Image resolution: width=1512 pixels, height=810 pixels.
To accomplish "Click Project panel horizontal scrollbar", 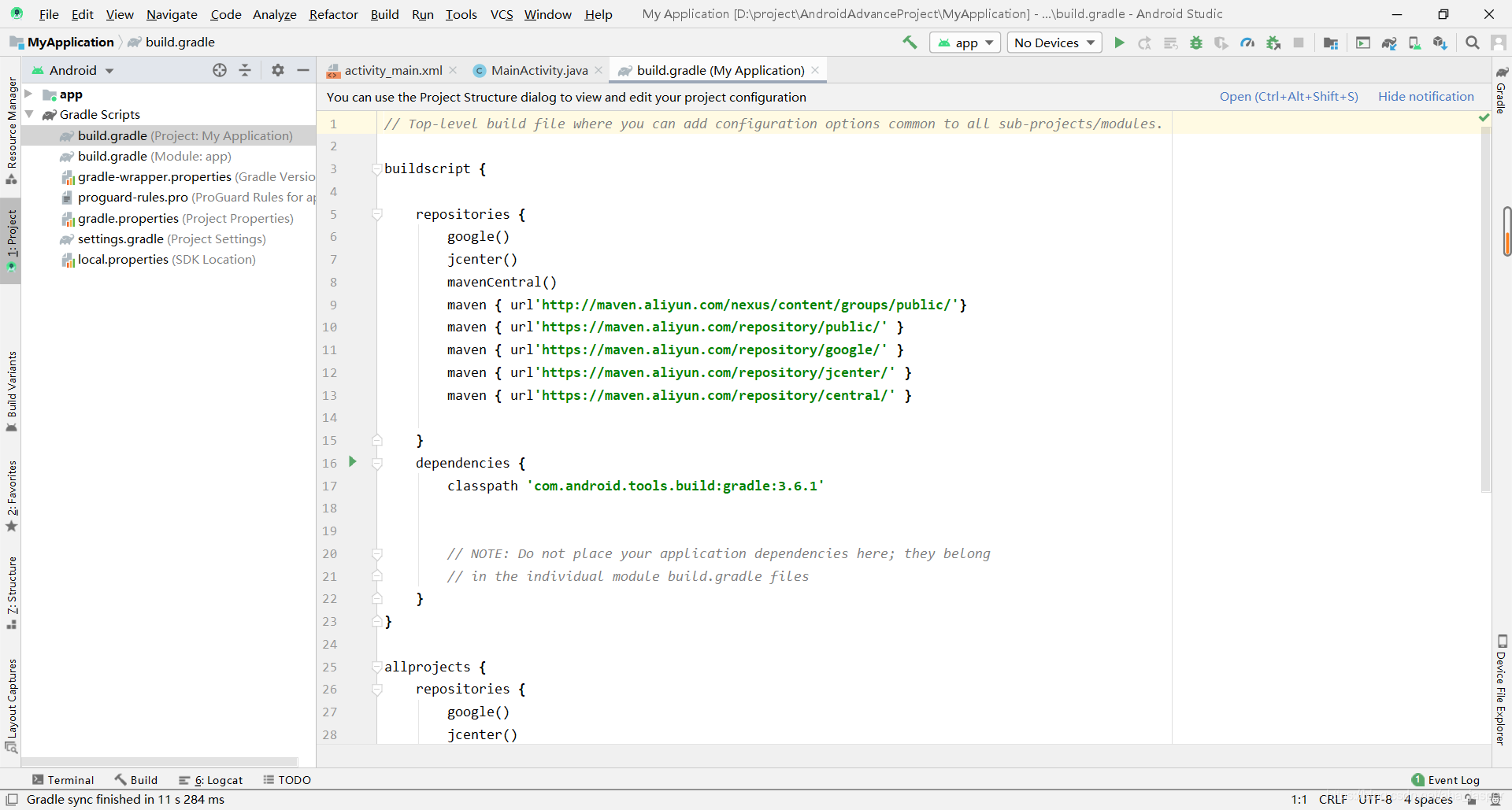I will point(160,761).
